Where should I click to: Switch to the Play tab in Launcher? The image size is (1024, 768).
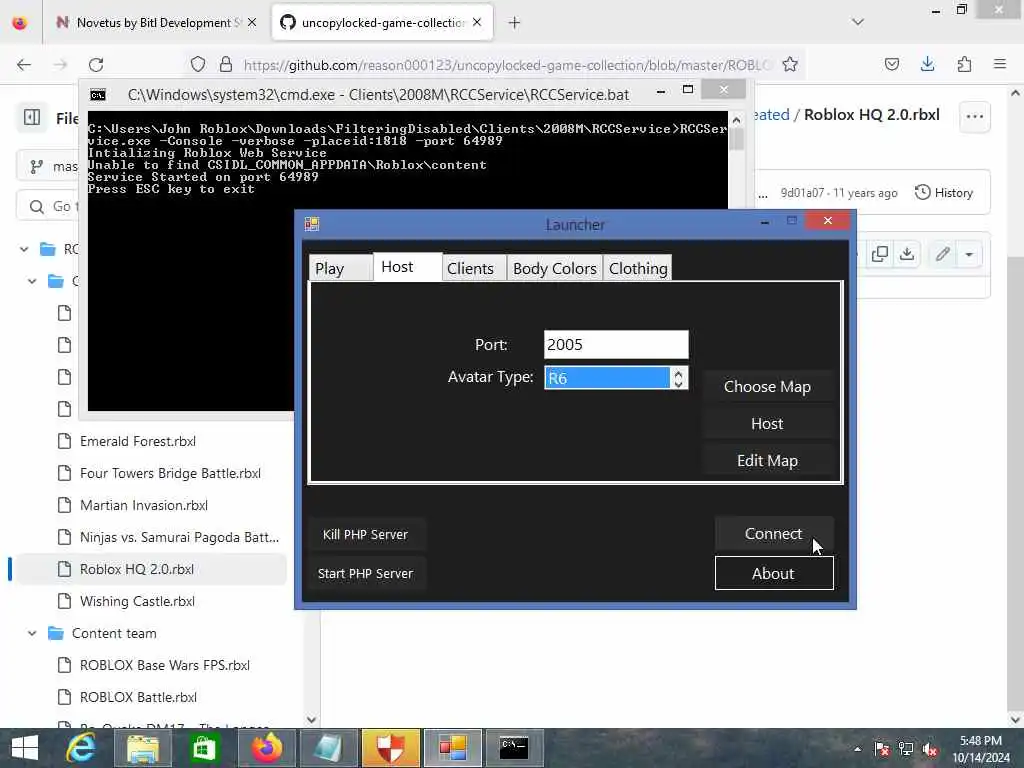click(340, 268)
